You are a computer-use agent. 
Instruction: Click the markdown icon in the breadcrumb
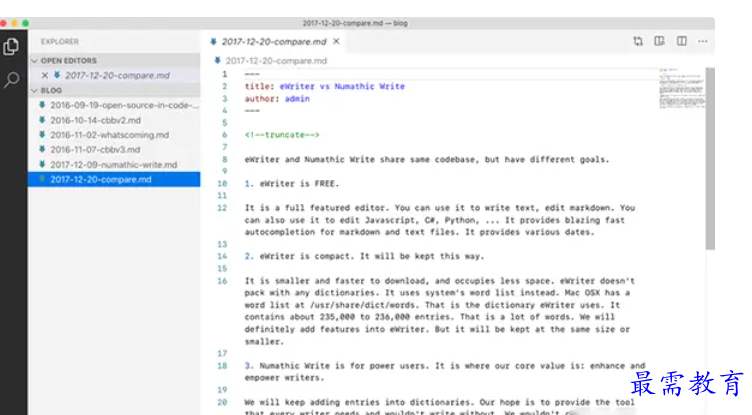(217, 60)
